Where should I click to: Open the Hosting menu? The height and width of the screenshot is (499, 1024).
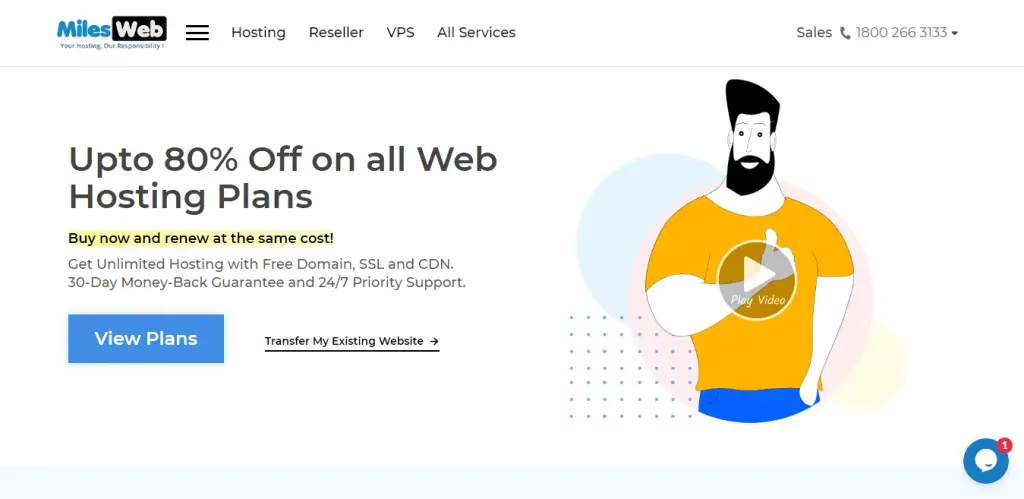pos(259,33)
